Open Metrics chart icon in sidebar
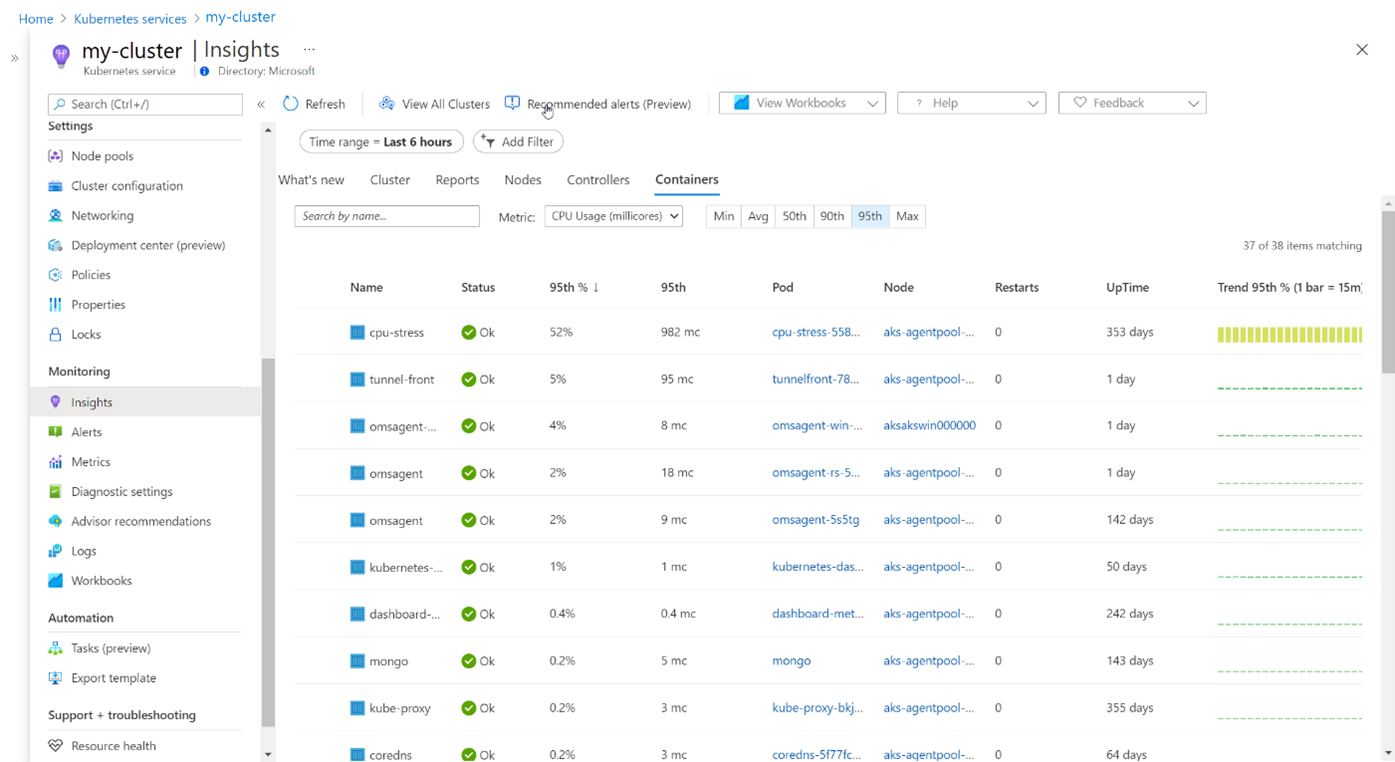This screenshot has width=1395, height=762. tap(55, 462)
